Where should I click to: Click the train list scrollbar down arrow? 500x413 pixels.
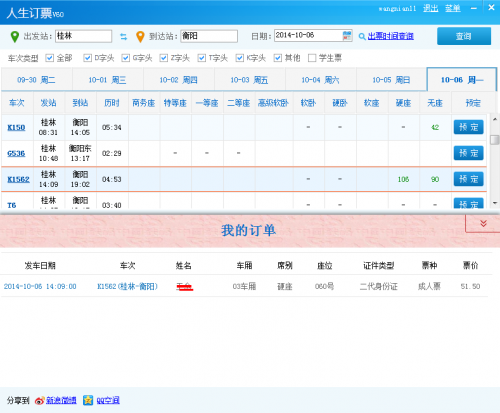(495, 202)
